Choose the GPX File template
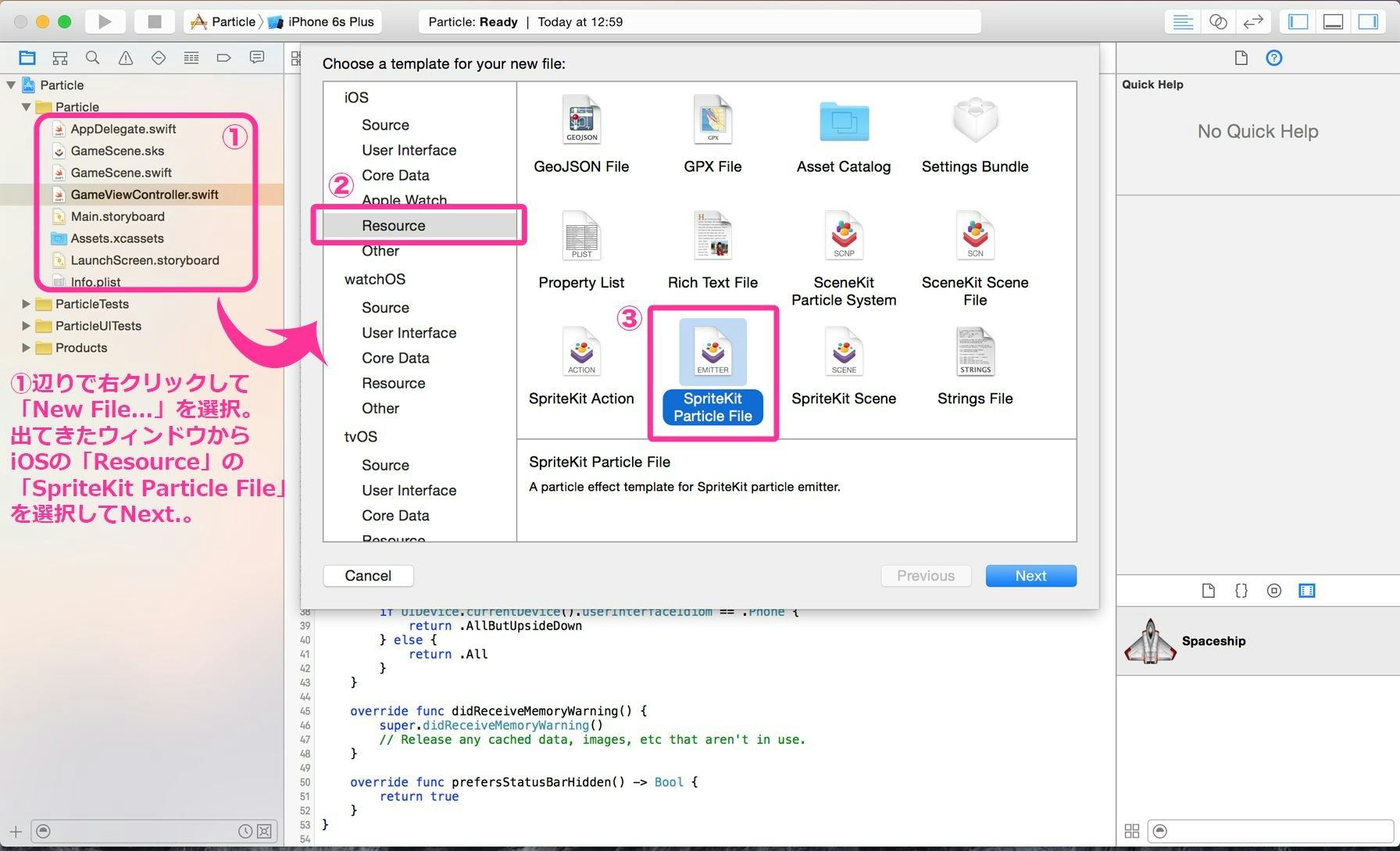This screenshot has height=851, width=1400. [712, 134]
